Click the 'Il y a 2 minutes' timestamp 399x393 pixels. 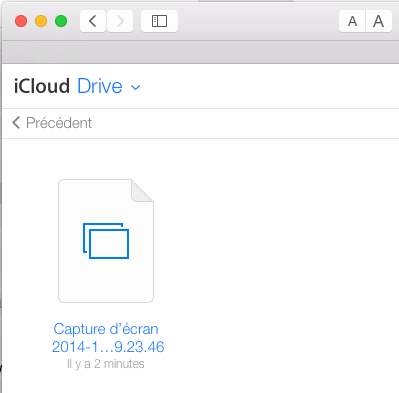coord(106,364)
